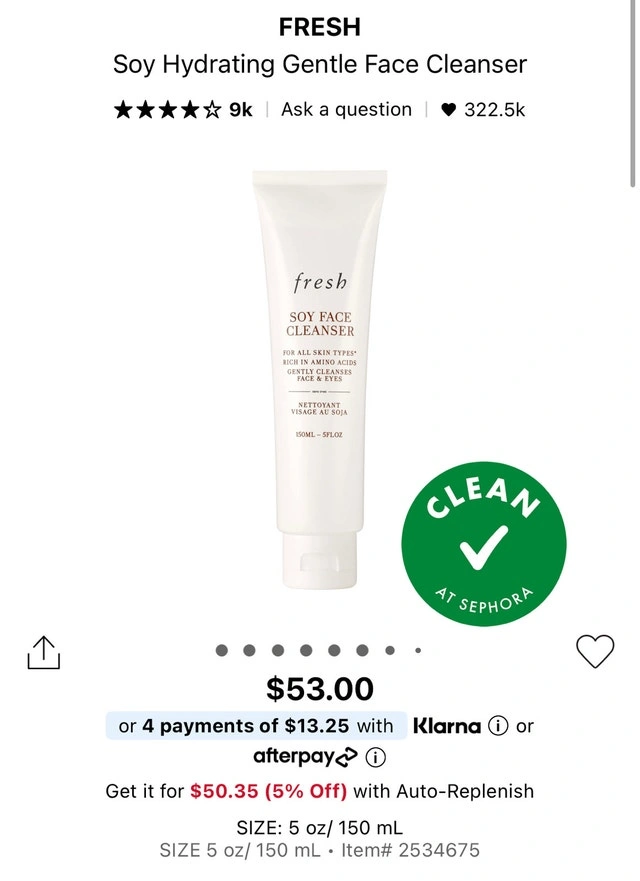Select sixth image carousel dot
This screenshot has height=881, width=640.
362,651
